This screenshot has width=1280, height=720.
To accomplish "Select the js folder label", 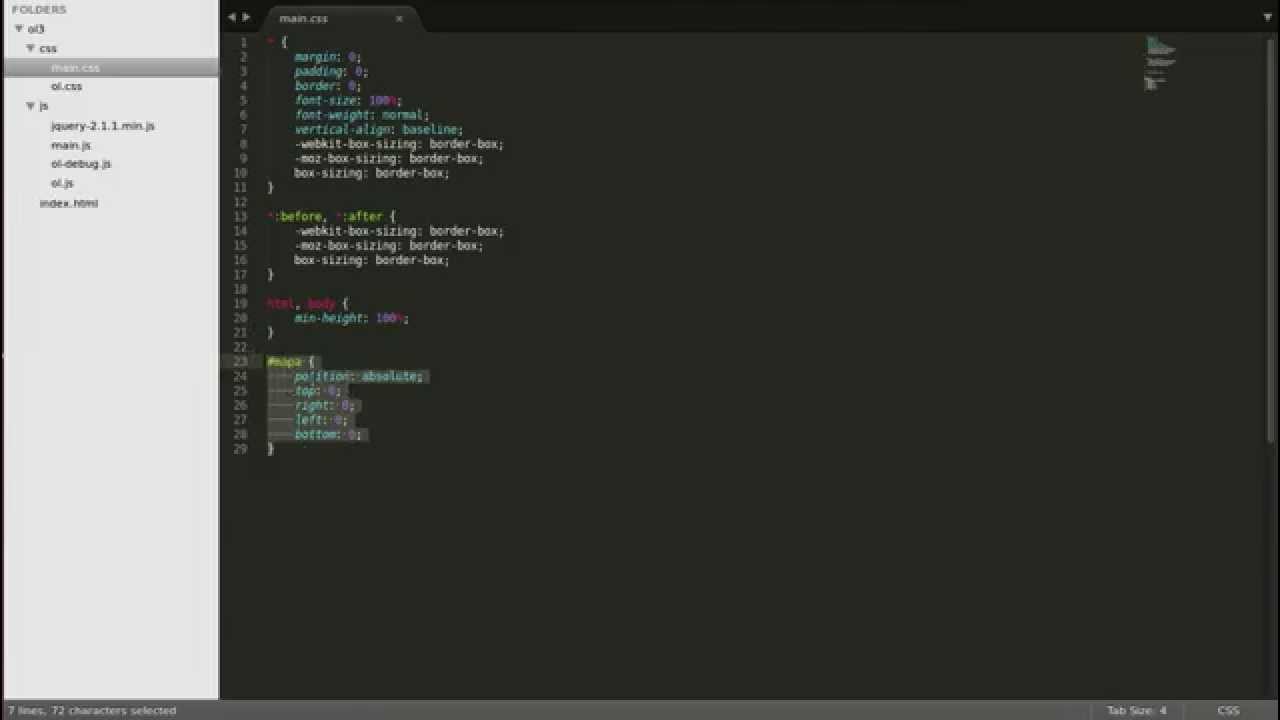I will 44,105.
